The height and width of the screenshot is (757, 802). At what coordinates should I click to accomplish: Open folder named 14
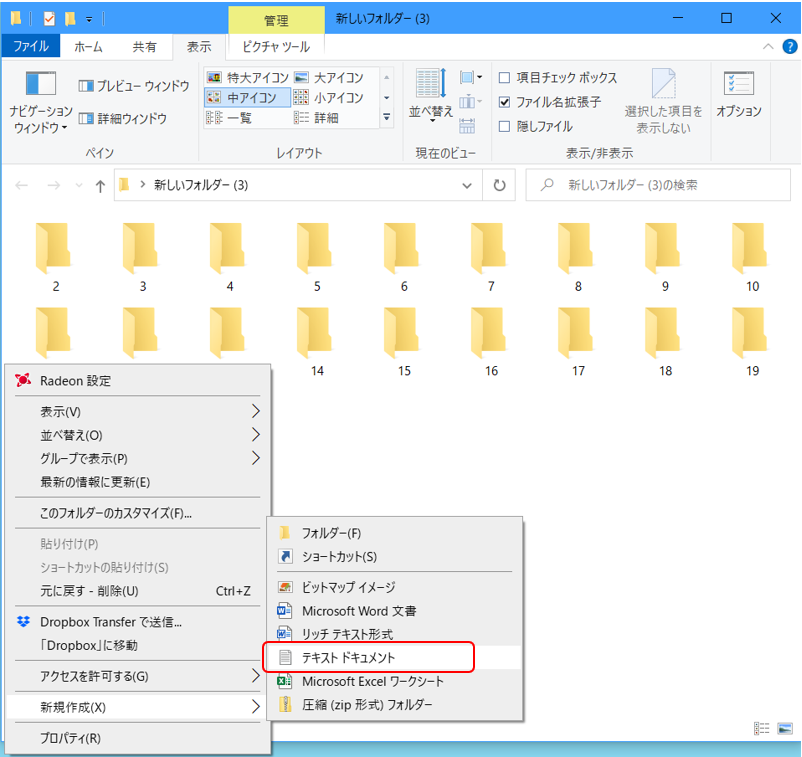[317, 342]
